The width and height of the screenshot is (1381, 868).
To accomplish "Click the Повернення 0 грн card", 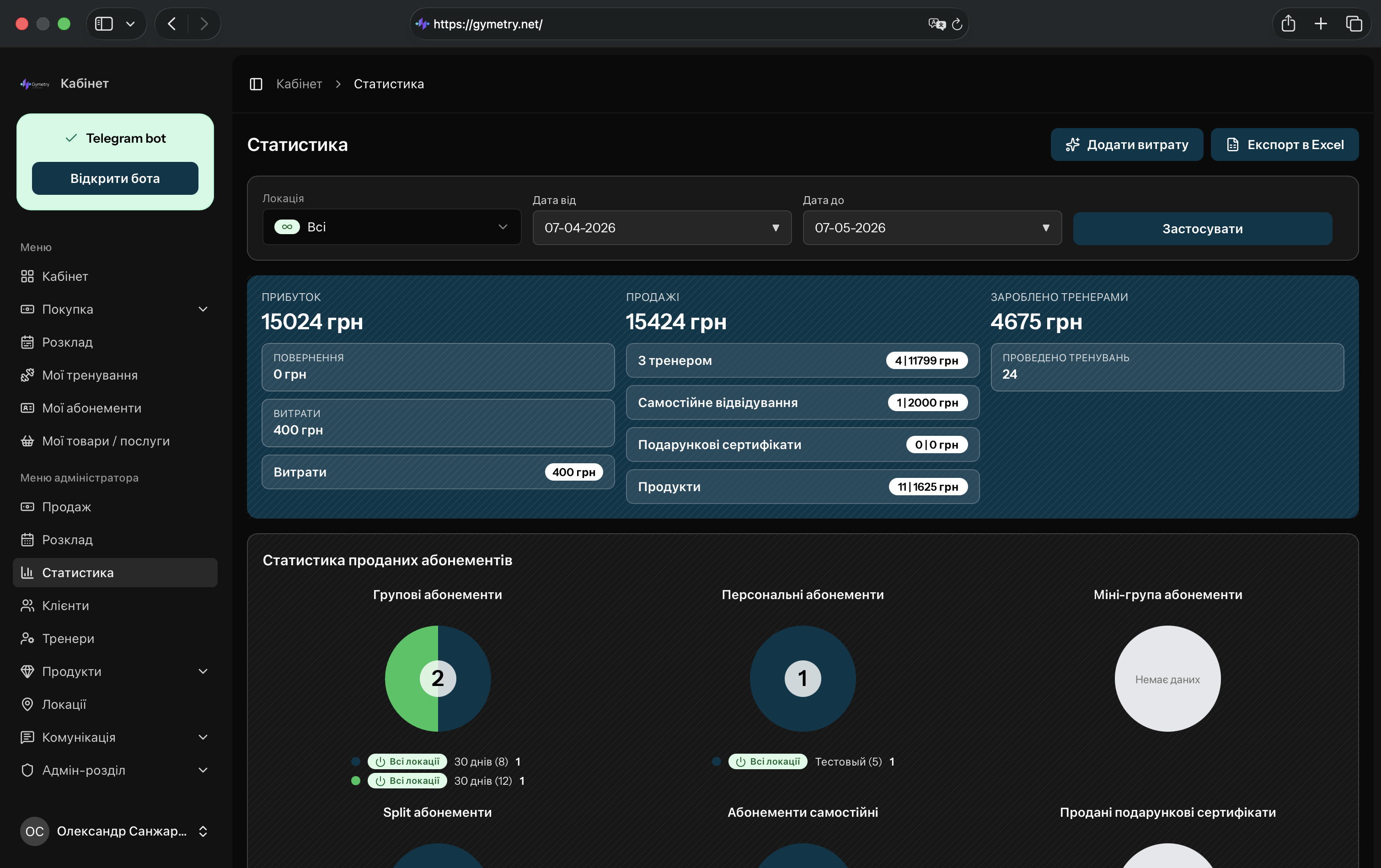I will coord(438,367).
